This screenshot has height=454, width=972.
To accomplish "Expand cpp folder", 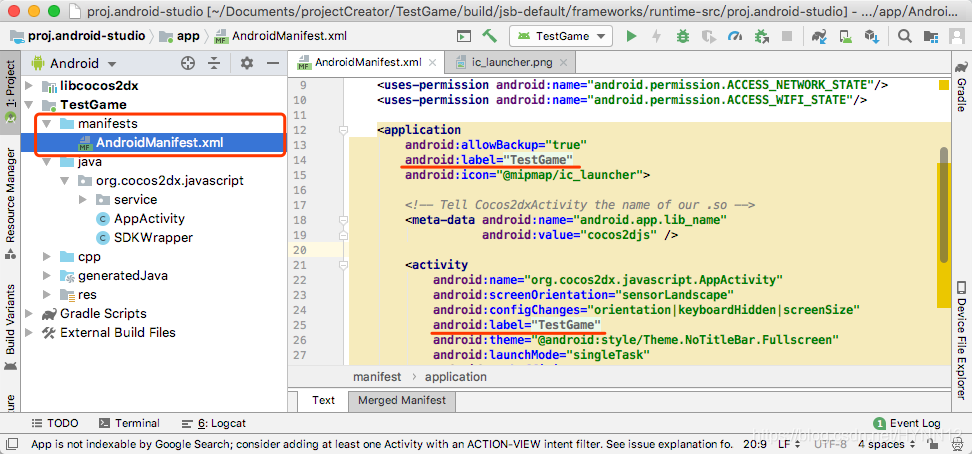I will [47, 257].
